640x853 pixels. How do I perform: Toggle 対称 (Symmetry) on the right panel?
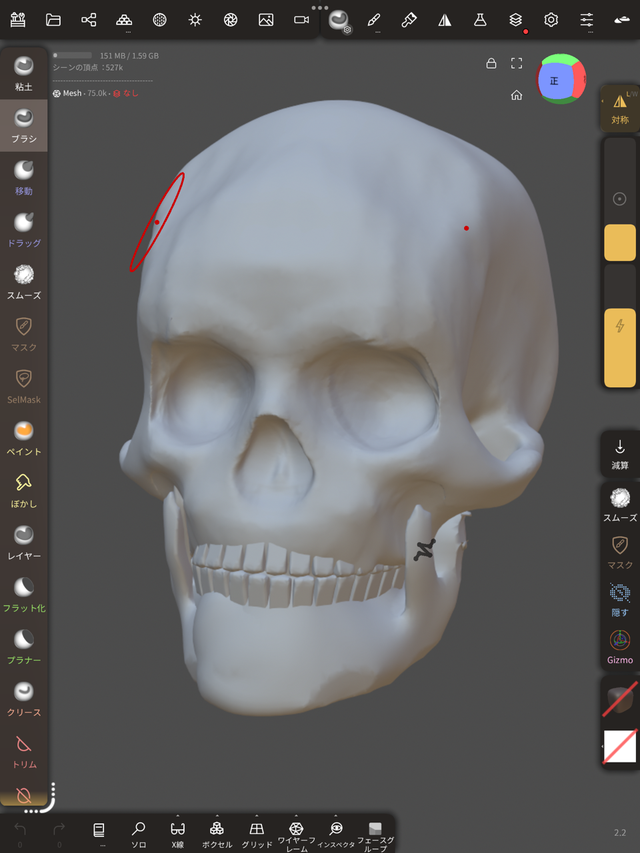click(x=620, y=108)
